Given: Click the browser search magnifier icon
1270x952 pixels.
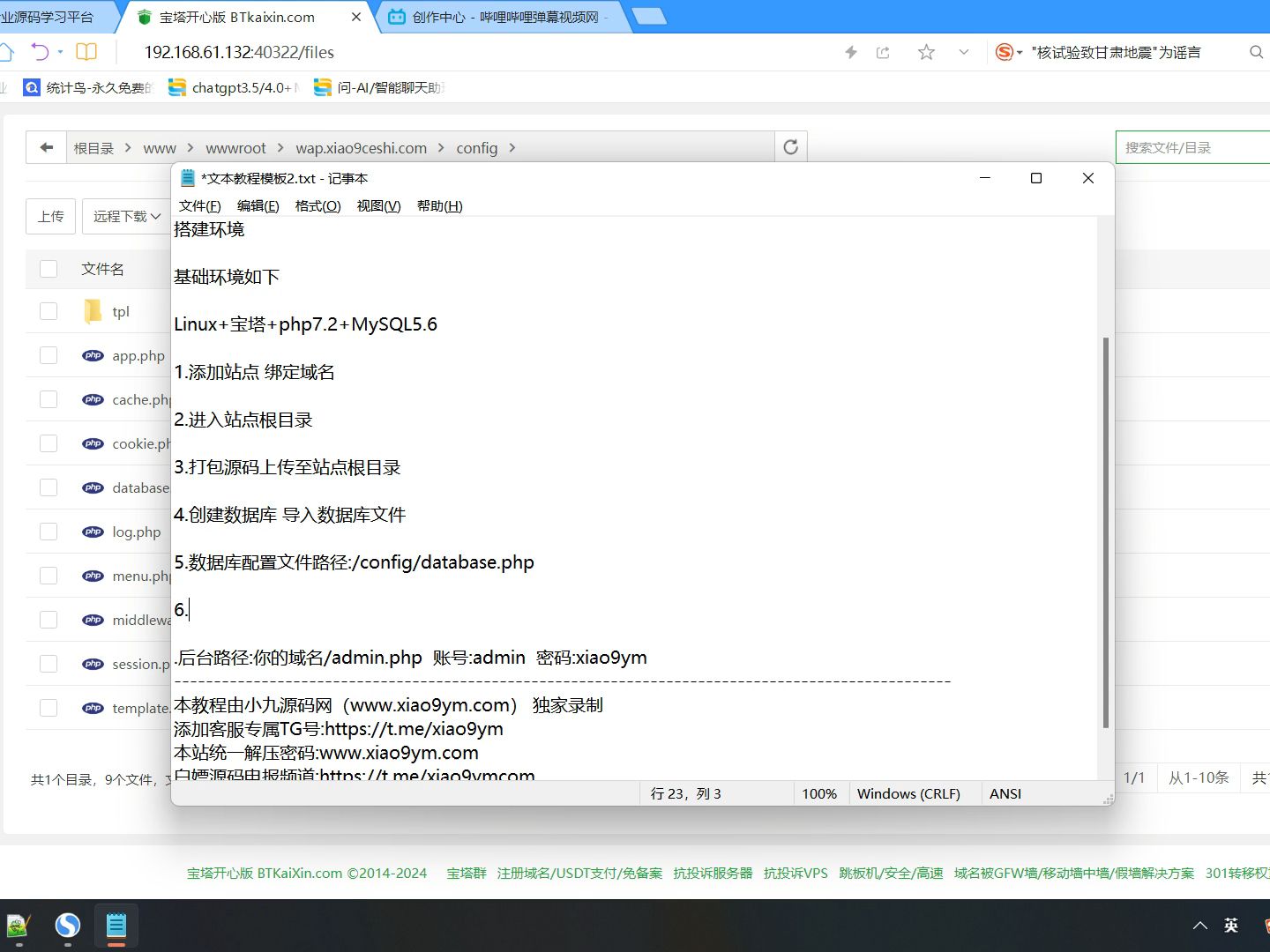Looking at the screenshot, I should point(1257,53).
